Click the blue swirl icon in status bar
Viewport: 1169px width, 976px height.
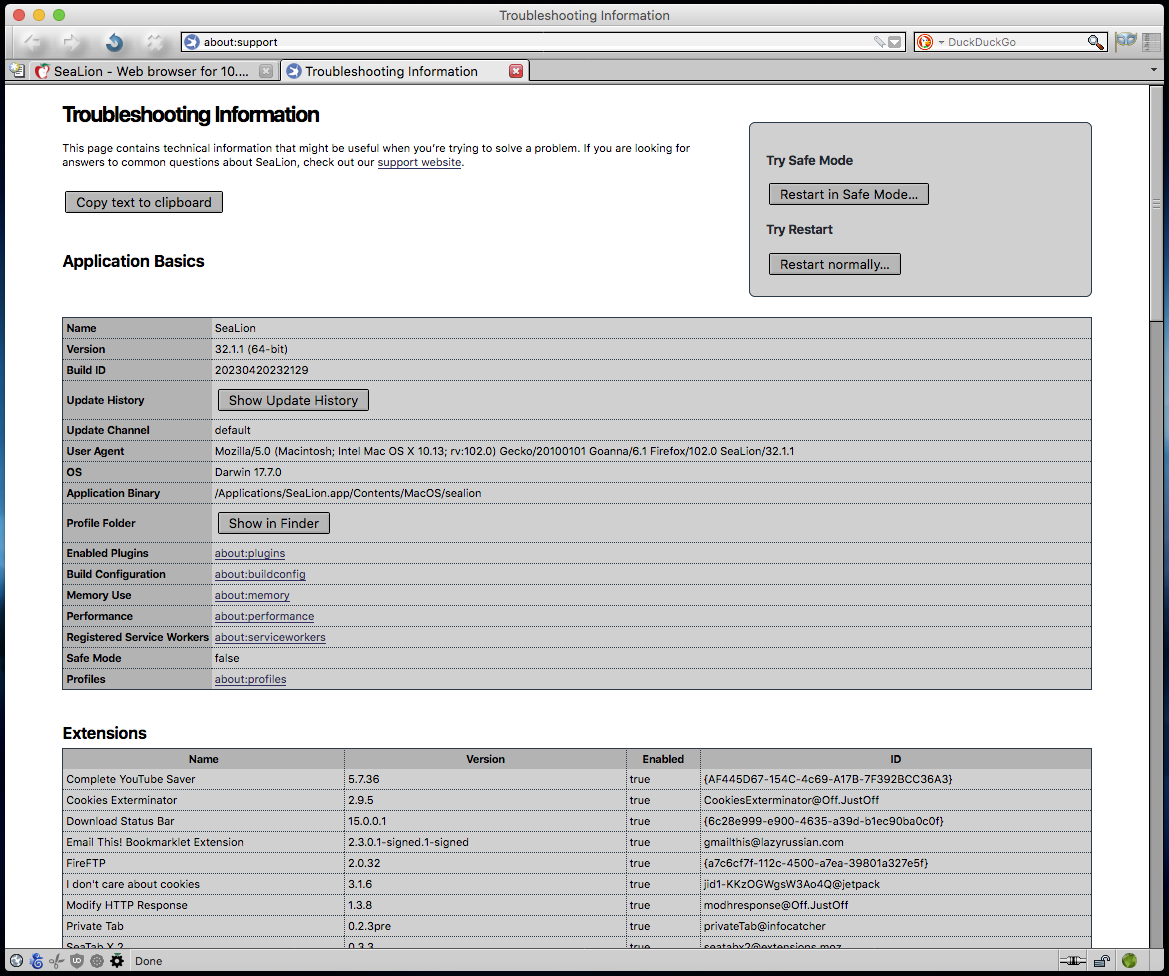[x=37, y=960]
